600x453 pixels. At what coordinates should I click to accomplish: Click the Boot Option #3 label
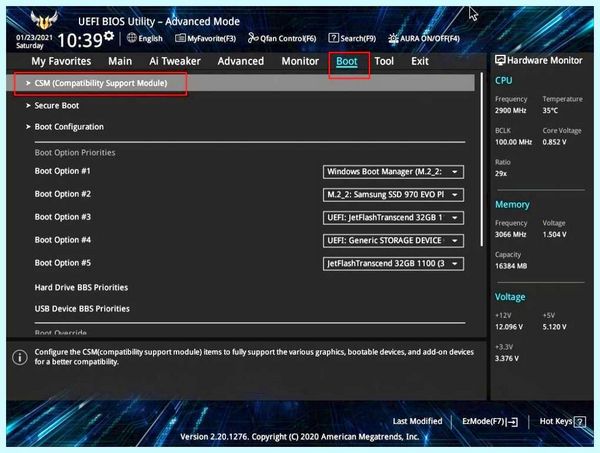point(63,217)
